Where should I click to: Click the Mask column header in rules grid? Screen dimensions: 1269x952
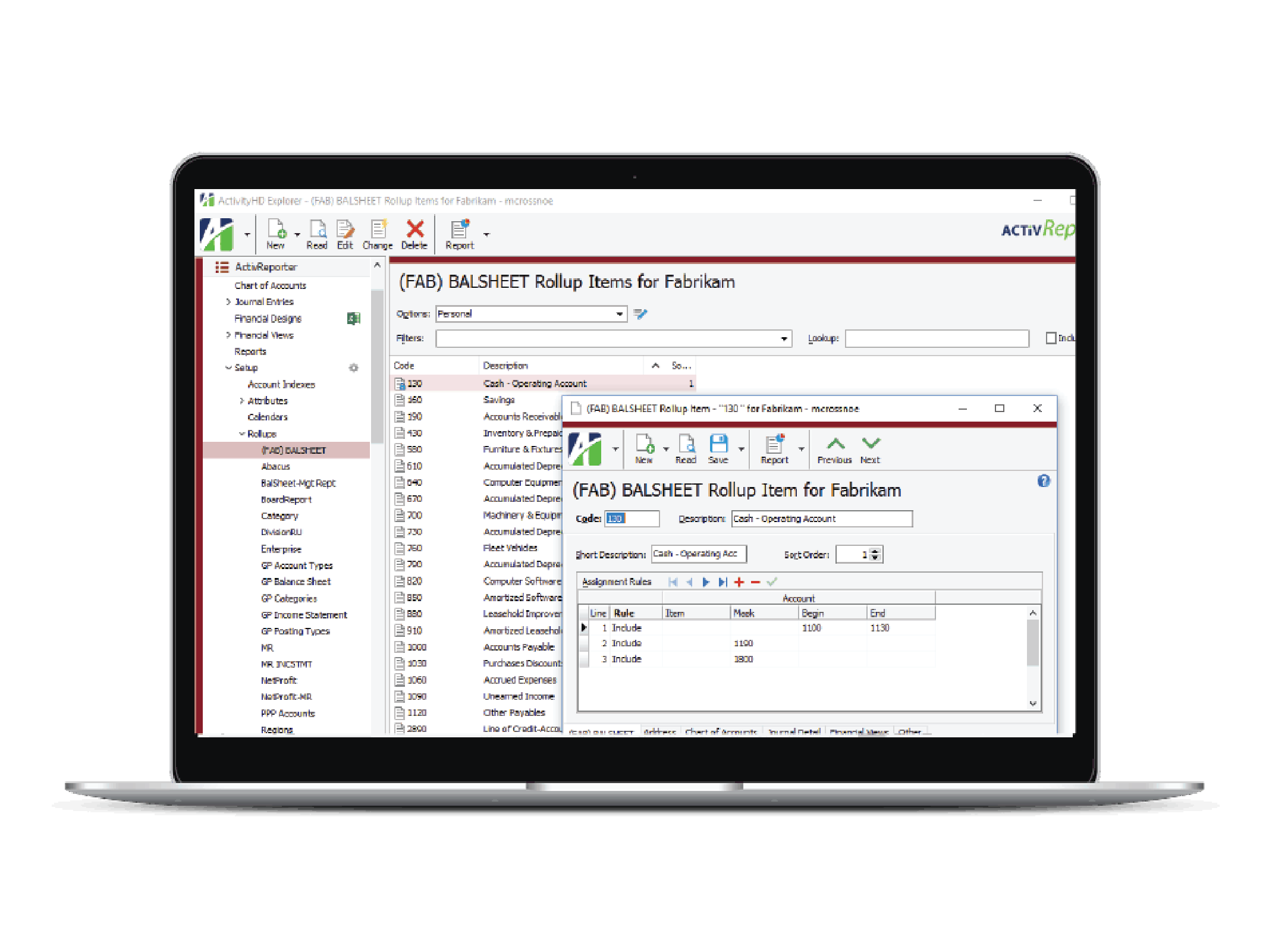coord(764,613)
